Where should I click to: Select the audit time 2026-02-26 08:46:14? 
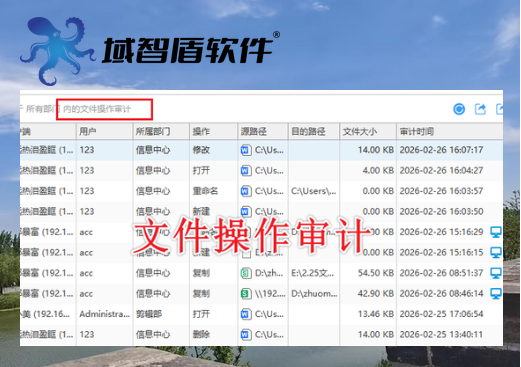click(441, 294)
